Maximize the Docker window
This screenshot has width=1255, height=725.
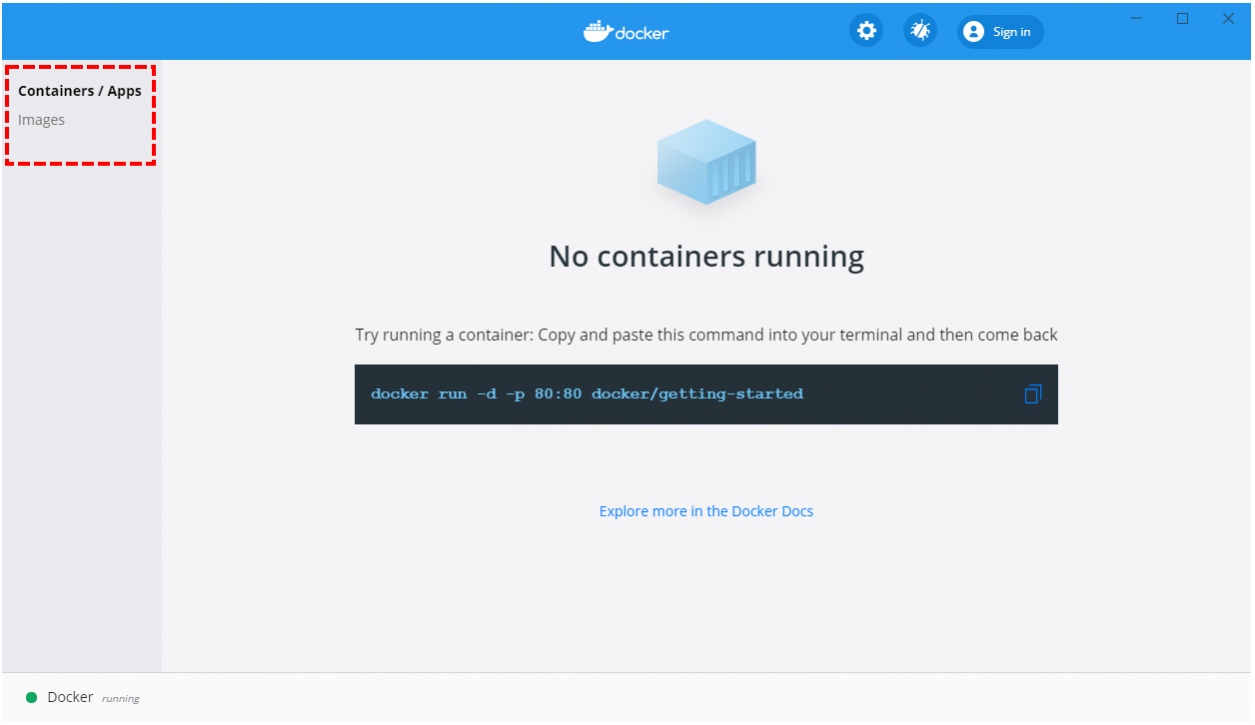(1183, 18)
